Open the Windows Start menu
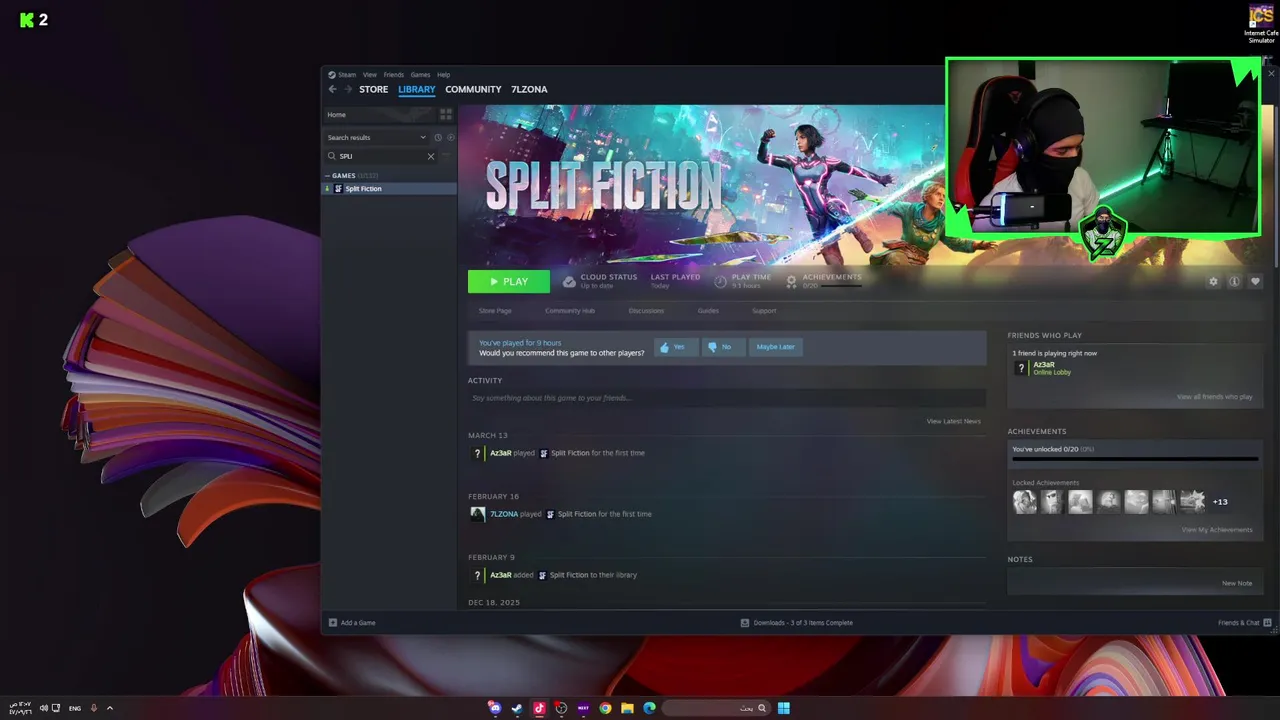This screenshot has width=1280, height=720. pyautogui.click(x=784, y=708)
